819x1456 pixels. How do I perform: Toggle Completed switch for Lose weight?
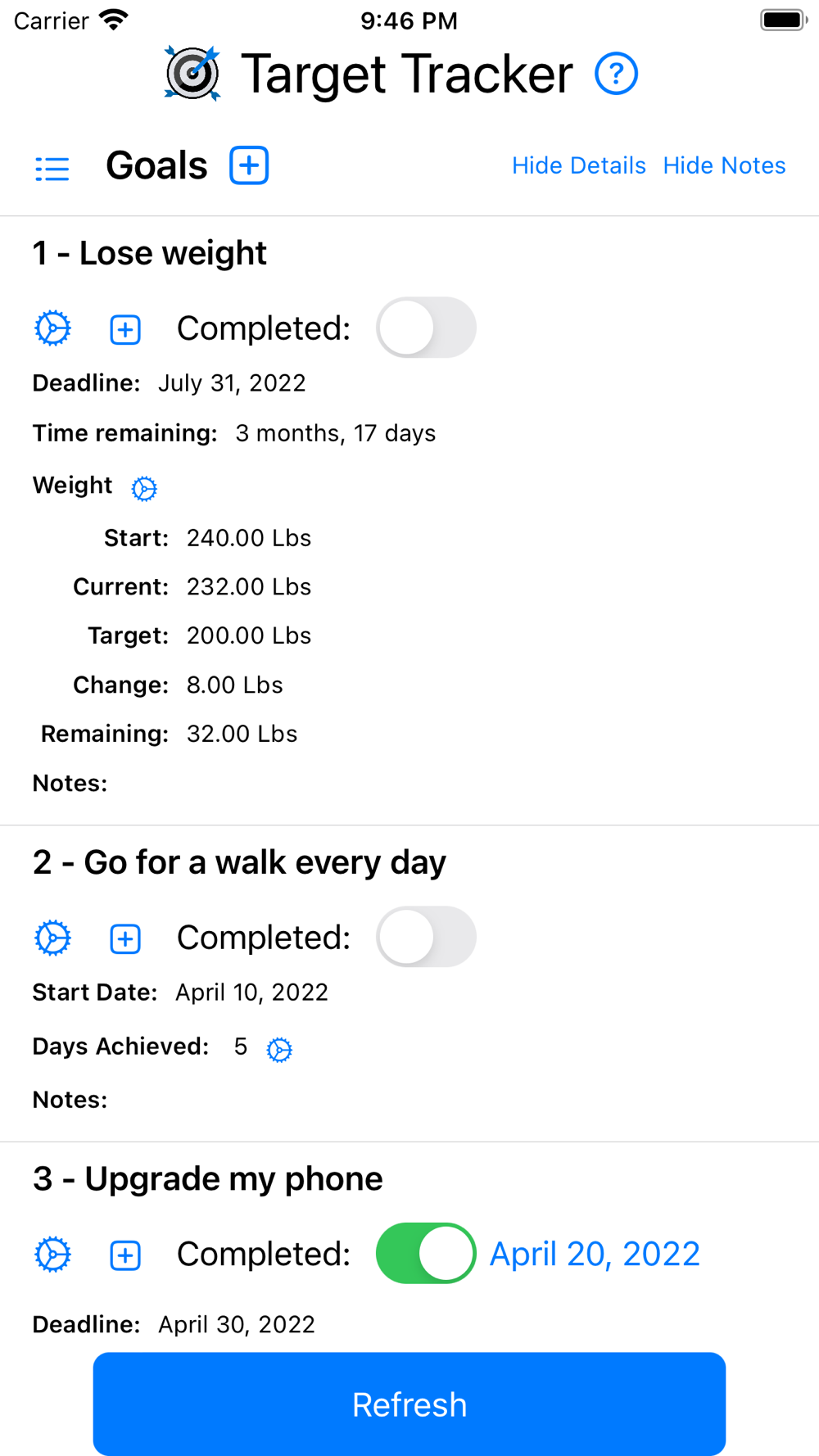(426, 328)
